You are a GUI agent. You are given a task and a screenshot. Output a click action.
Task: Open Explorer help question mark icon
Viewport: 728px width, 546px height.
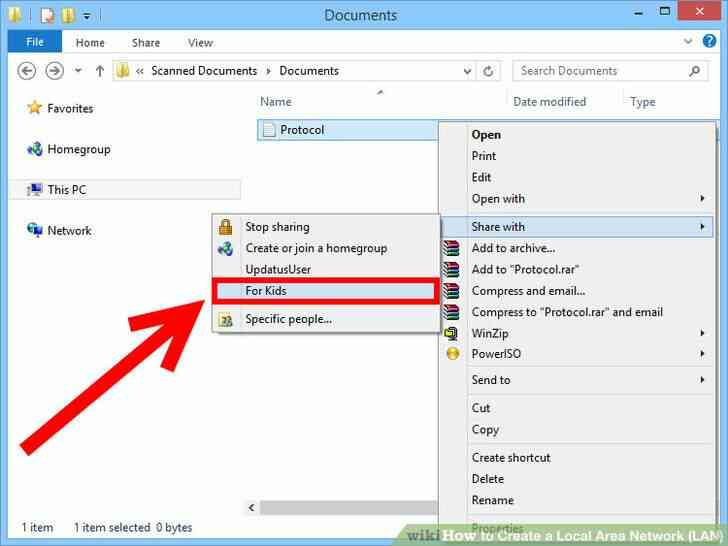click(709, 41)
